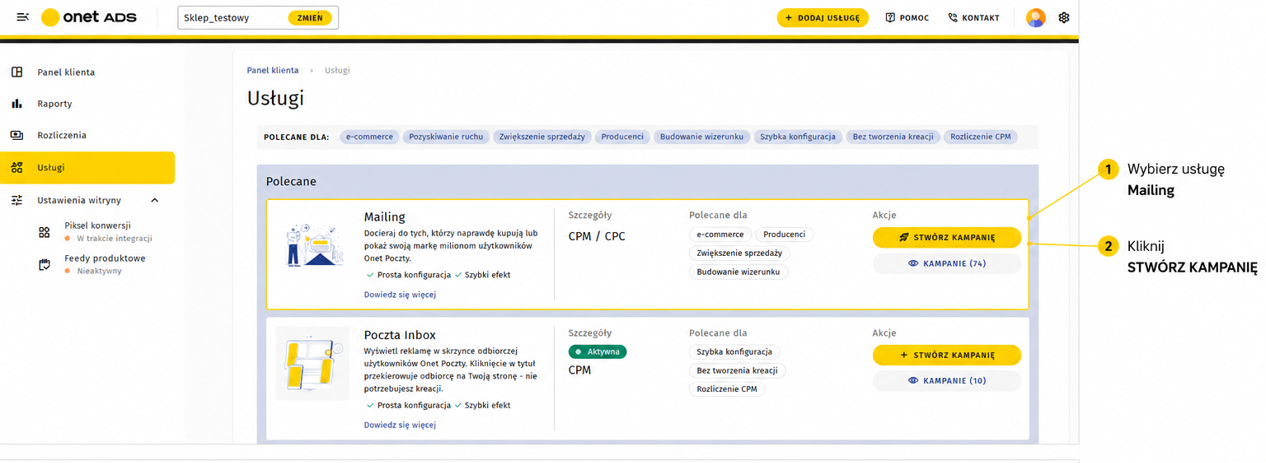Click the eye icon in KAMPANIE (10)
The image size is (1266, 463).
point(913,381)
